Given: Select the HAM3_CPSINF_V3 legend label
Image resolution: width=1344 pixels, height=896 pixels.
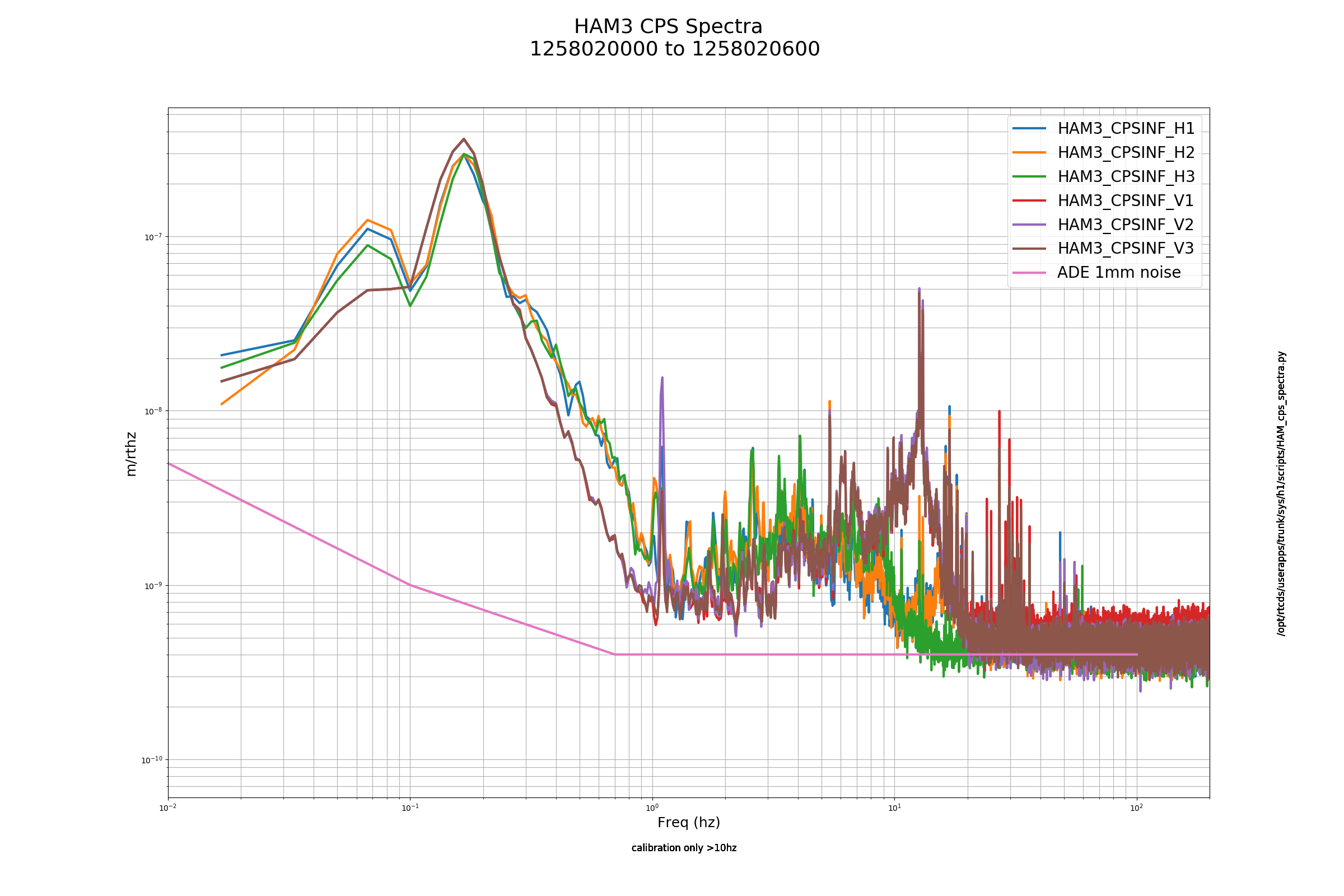Looking at the screenshot, I should coord(1126,249).
